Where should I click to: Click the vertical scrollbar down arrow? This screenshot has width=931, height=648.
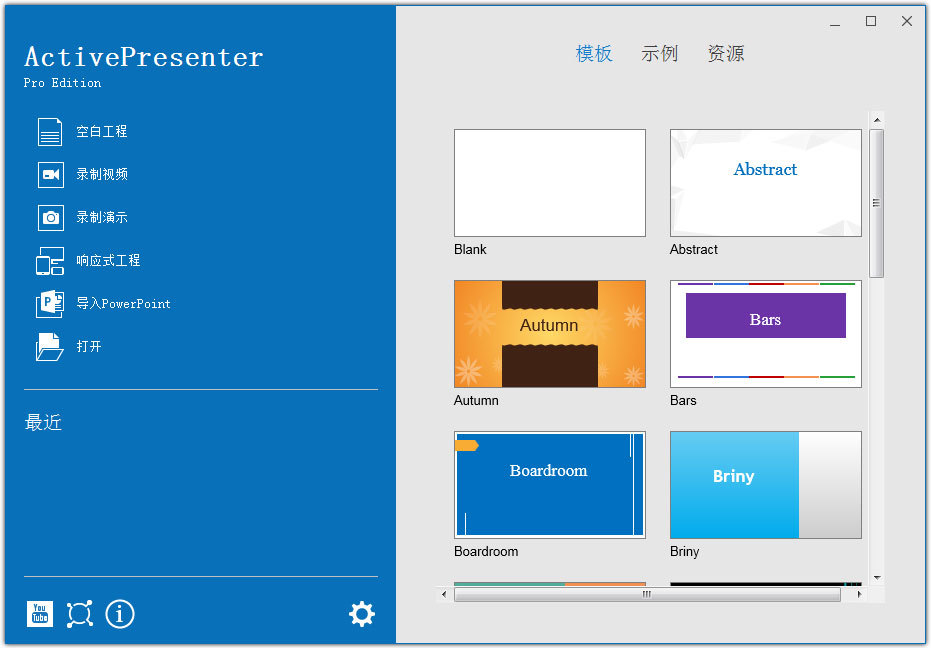(x=878, y=577)
